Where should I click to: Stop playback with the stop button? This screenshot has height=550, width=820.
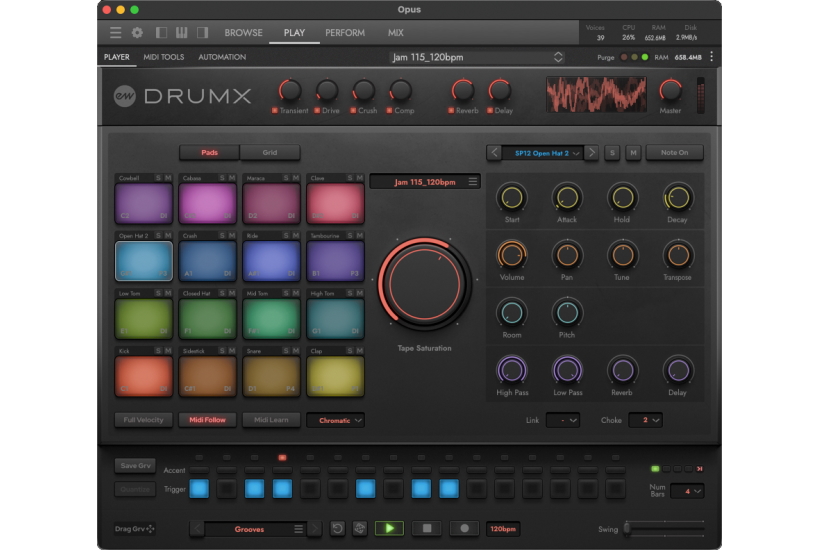pyautogui.click(x=427, y=529)
